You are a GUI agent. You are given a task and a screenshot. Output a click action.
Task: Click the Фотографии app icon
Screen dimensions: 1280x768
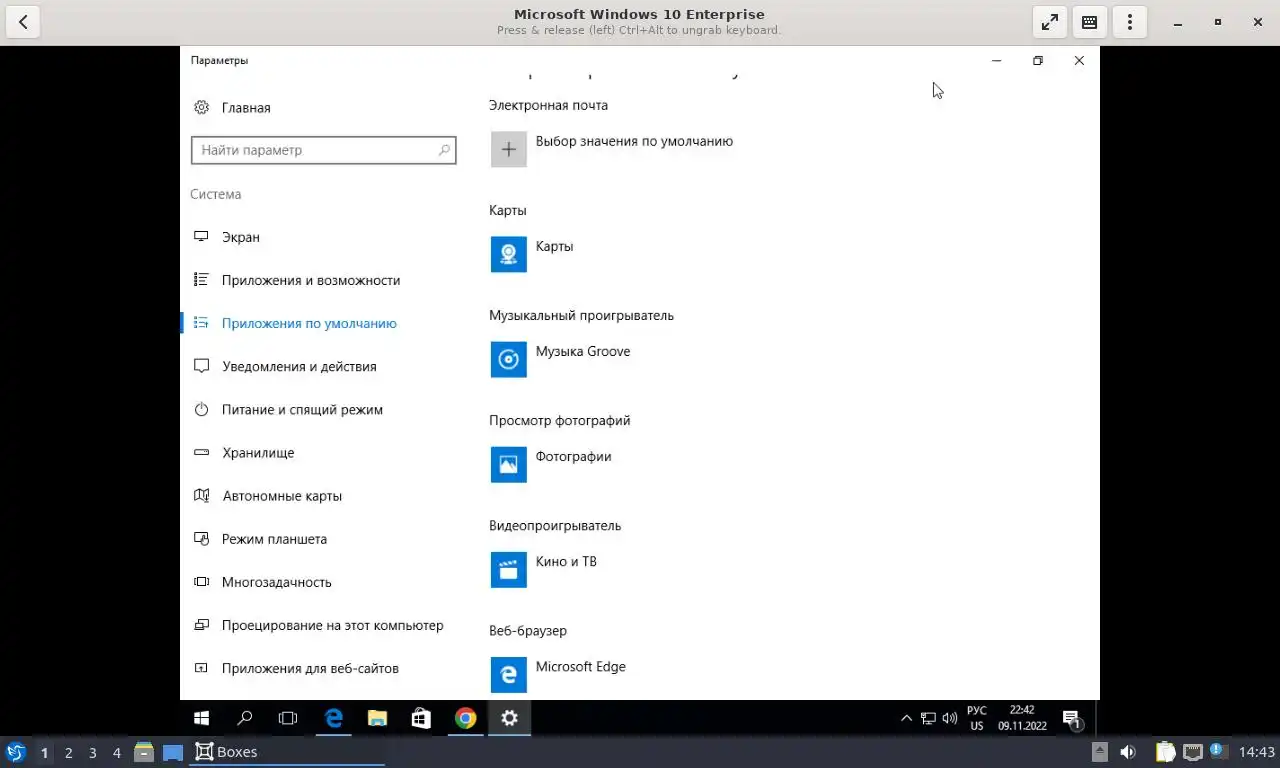(508, 464)
